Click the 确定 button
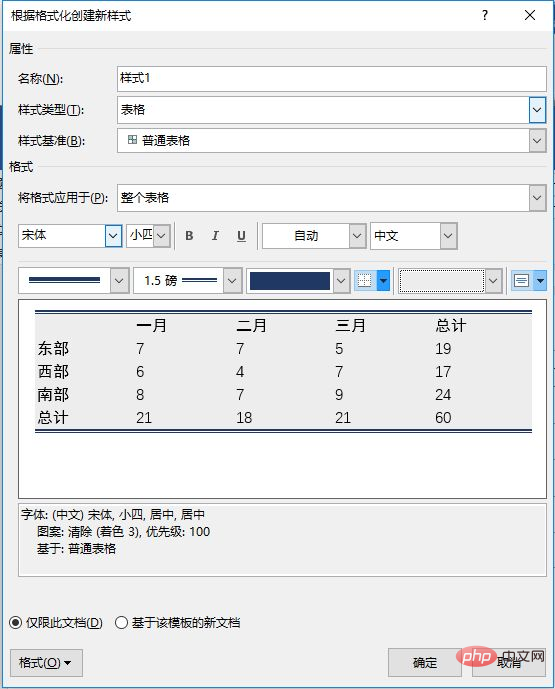Viewport: 555px width, 689px height. pos(424,663)
